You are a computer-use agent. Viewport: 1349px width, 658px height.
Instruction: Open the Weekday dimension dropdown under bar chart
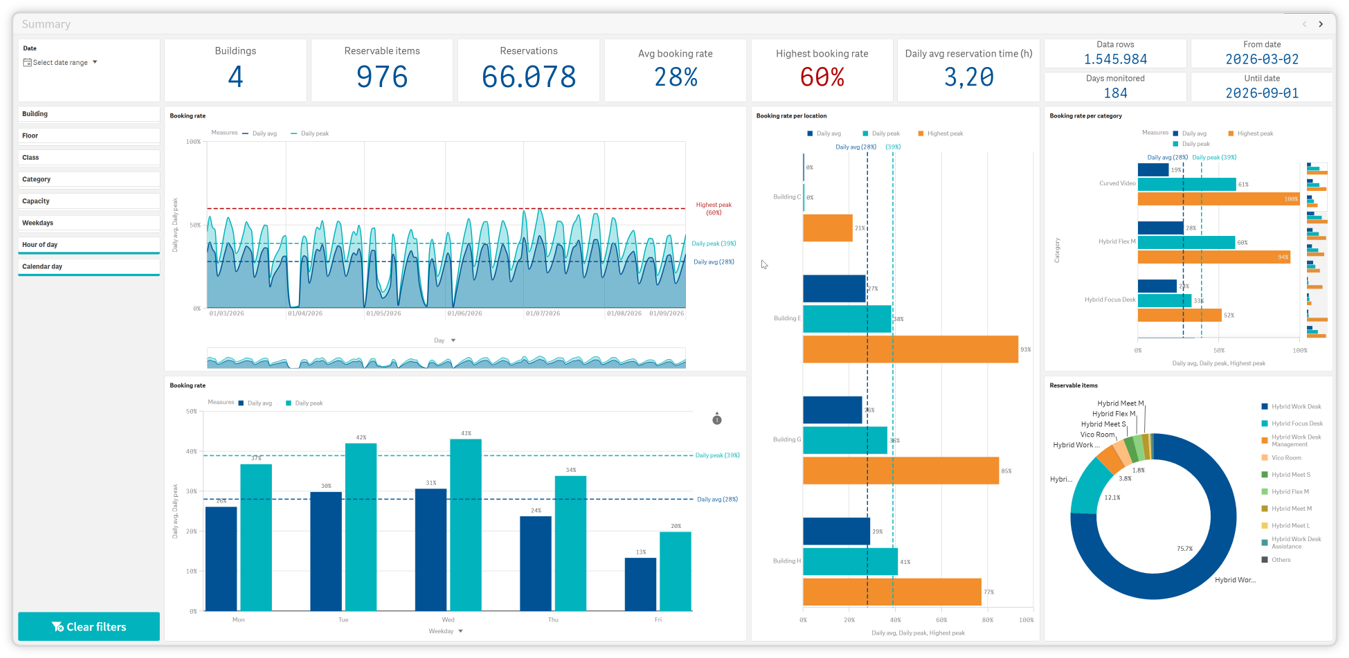[x=445, y=631]
